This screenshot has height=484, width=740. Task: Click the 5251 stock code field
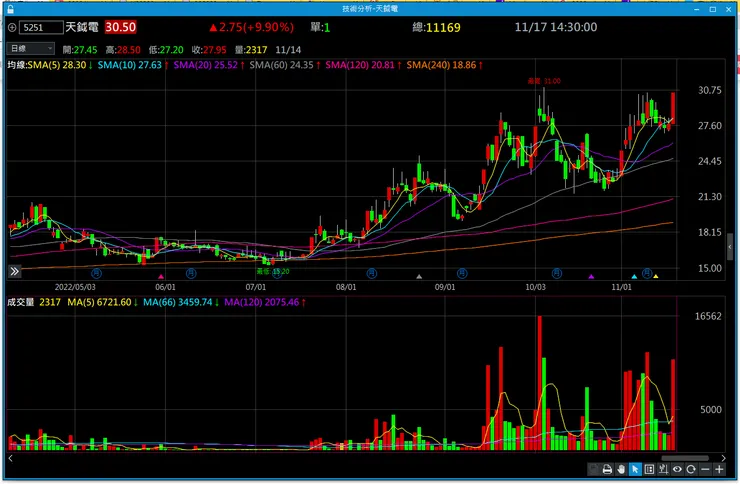pyautogui.click(x=41, y=27)
